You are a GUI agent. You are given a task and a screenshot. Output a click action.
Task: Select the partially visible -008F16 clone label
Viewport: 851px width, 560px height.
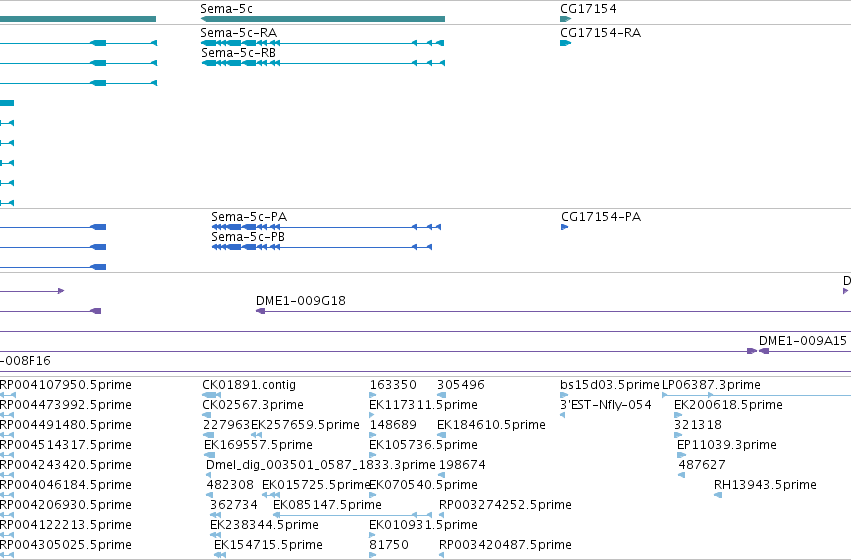tap(26, 361)
